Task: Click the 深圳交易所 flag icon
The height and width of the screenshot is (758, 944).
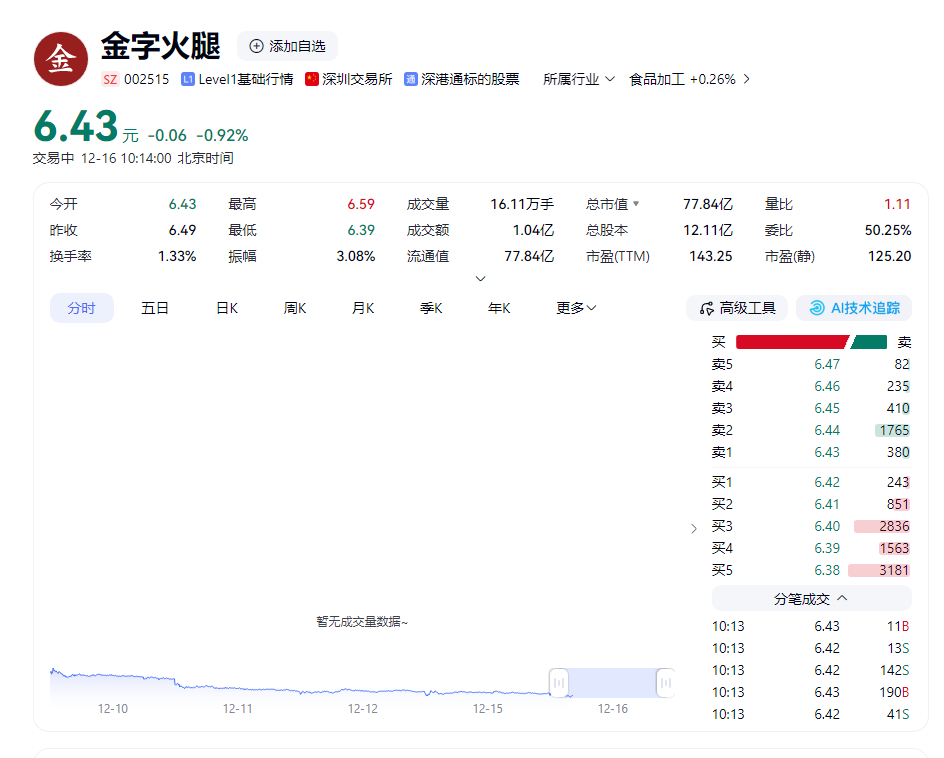Action: pos(312,79)
